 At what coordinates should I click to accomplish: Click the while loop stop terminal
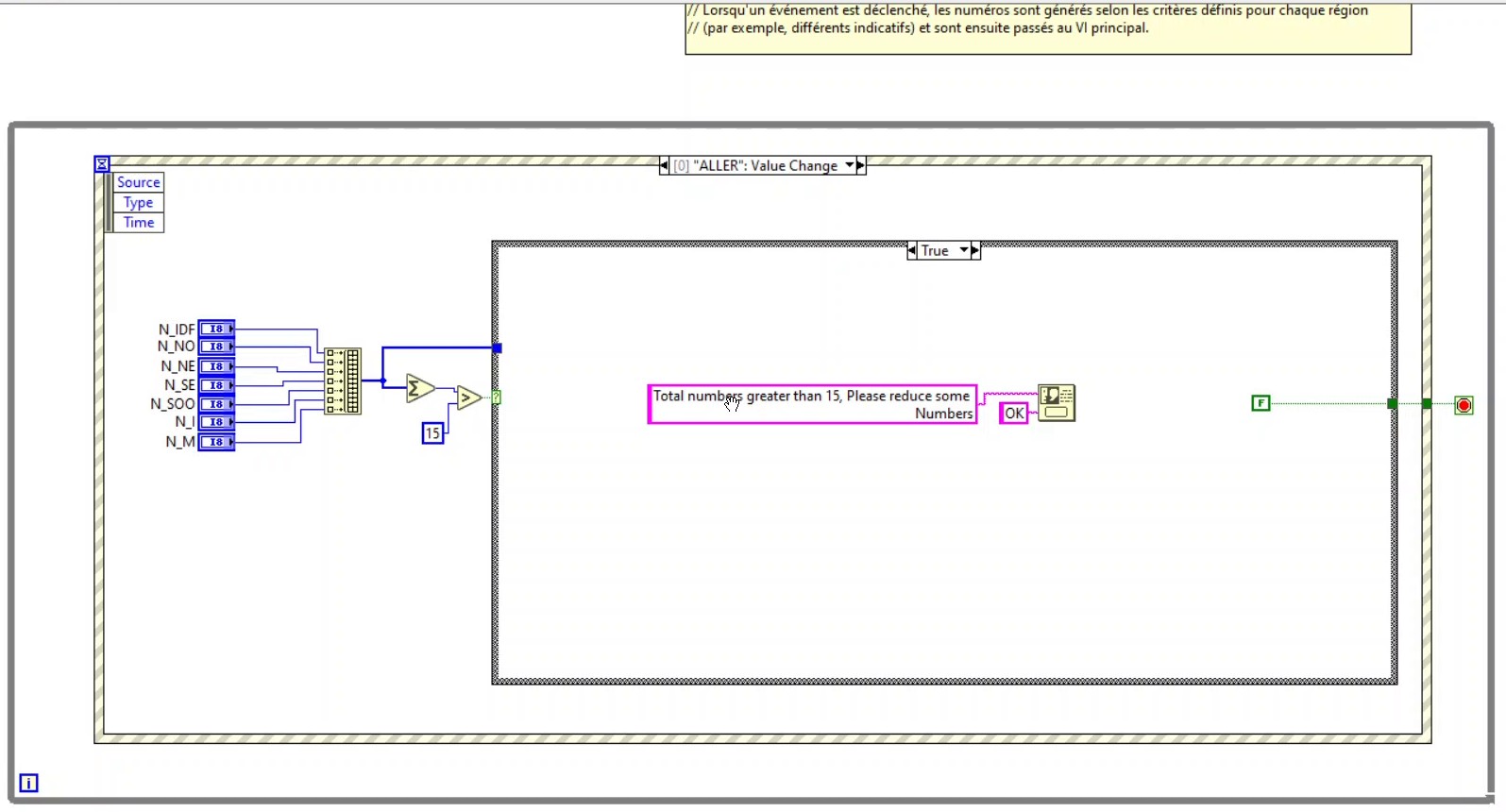[1464, 405]
